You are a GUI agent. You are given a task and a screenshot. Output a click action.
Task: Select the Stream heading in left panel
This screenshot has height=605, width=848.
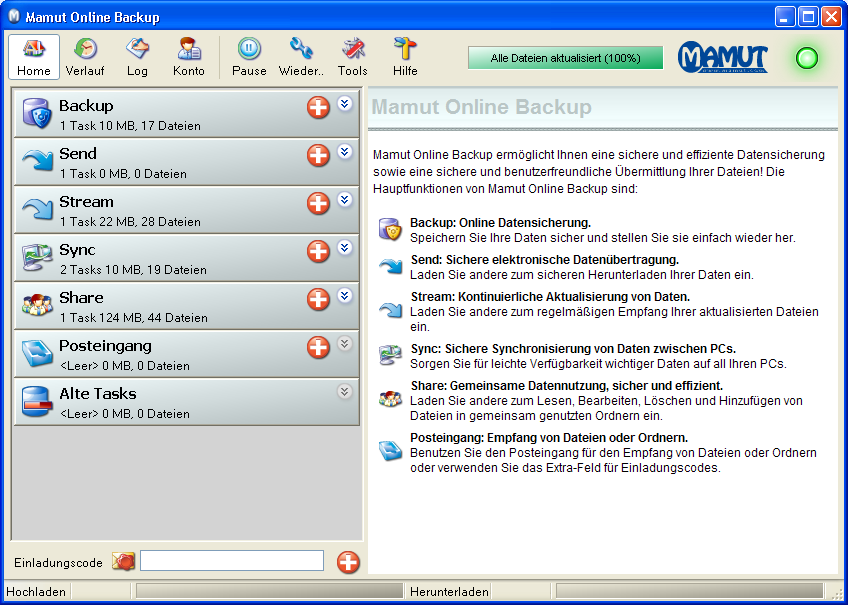(x=86, y=202)
